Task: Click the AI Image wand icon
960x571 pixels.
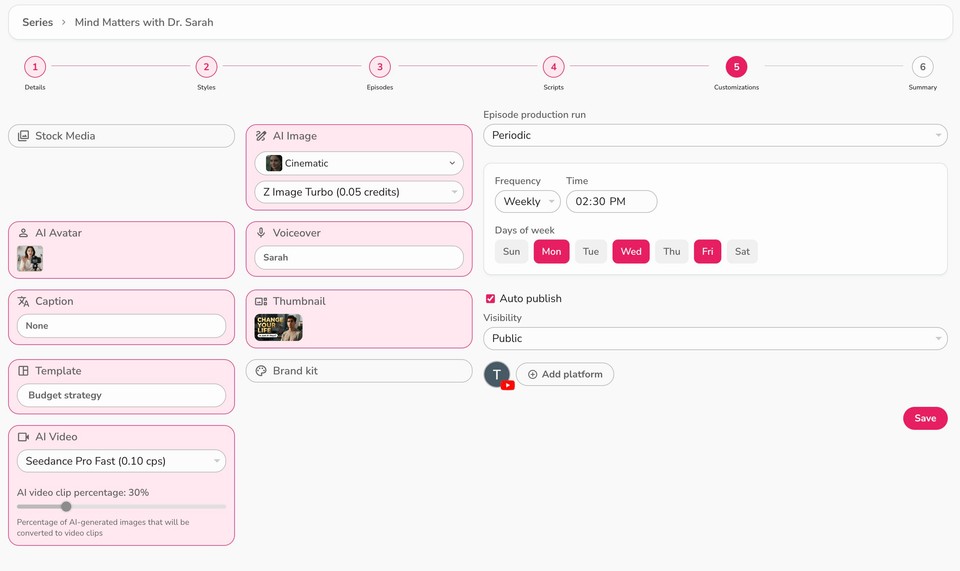Action: coord(261,136)
